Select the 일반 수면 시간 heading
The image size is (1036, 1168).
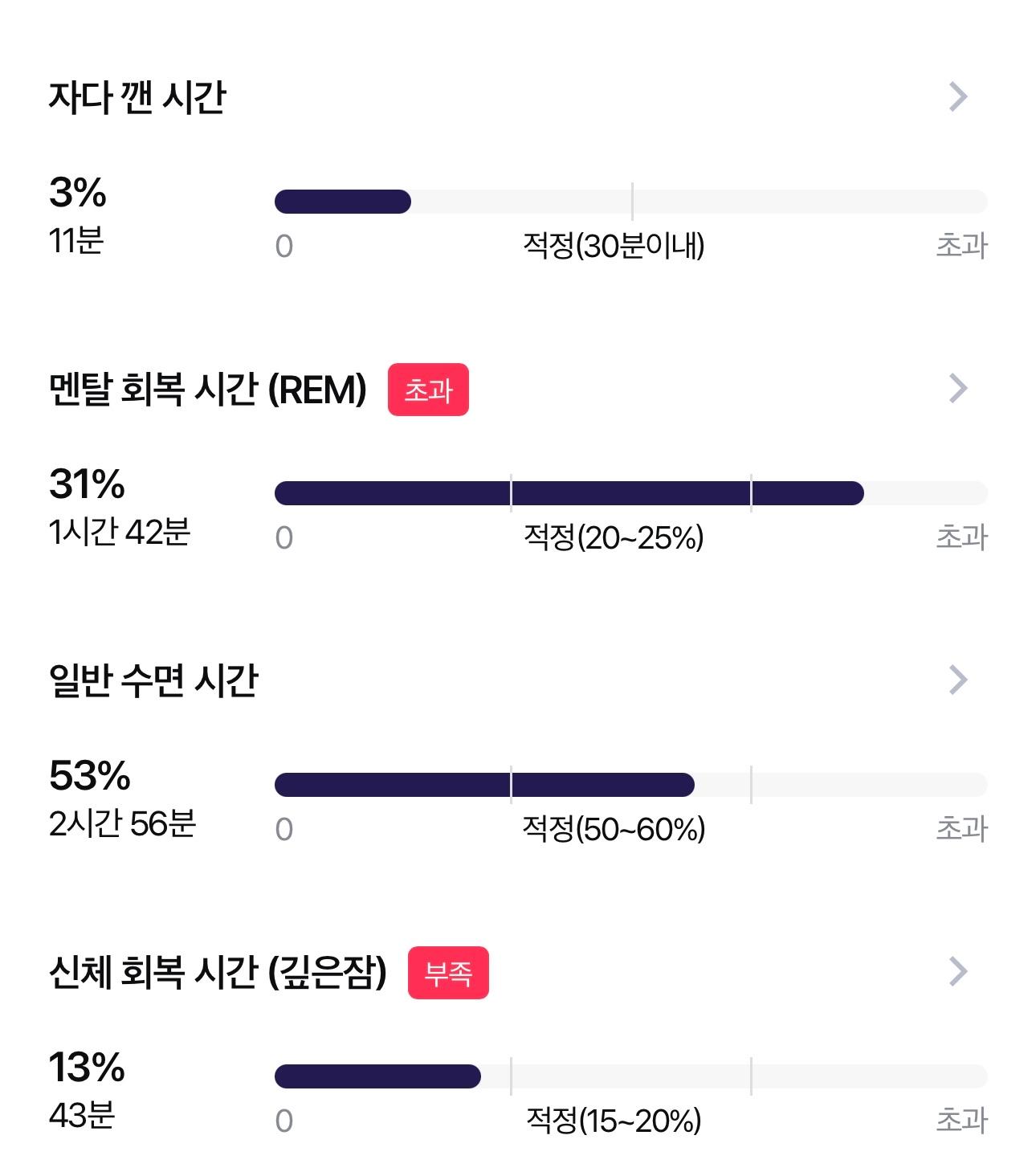click(153, 680)
